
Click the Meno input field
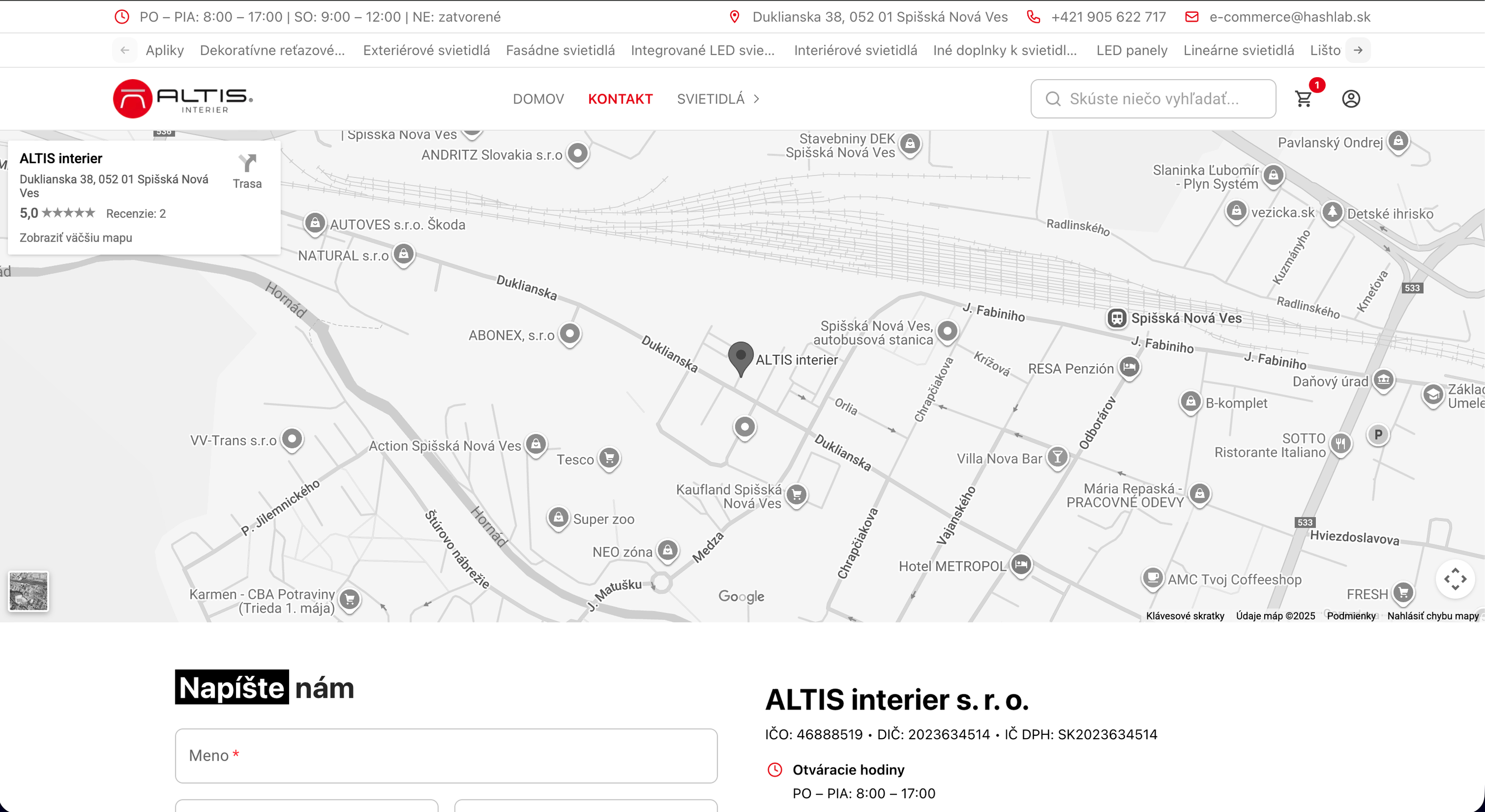[x=446, y=756]
